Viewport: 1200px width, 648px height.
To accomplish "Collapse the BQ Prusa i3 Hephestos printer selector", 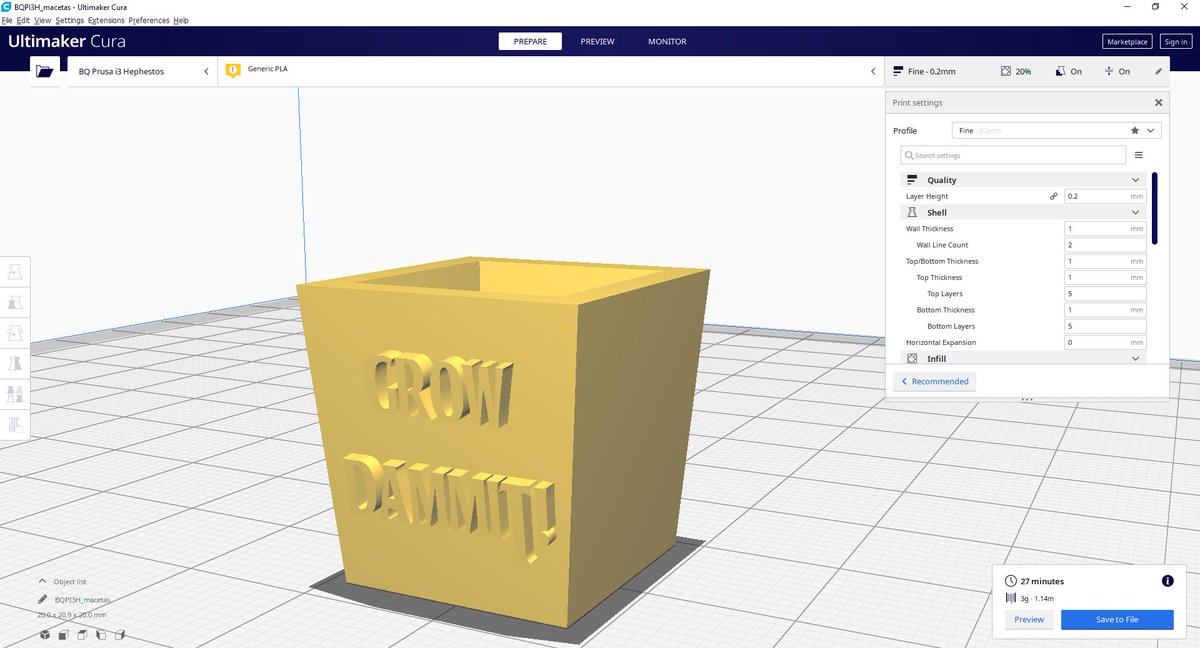I will [x=206, y=71].
